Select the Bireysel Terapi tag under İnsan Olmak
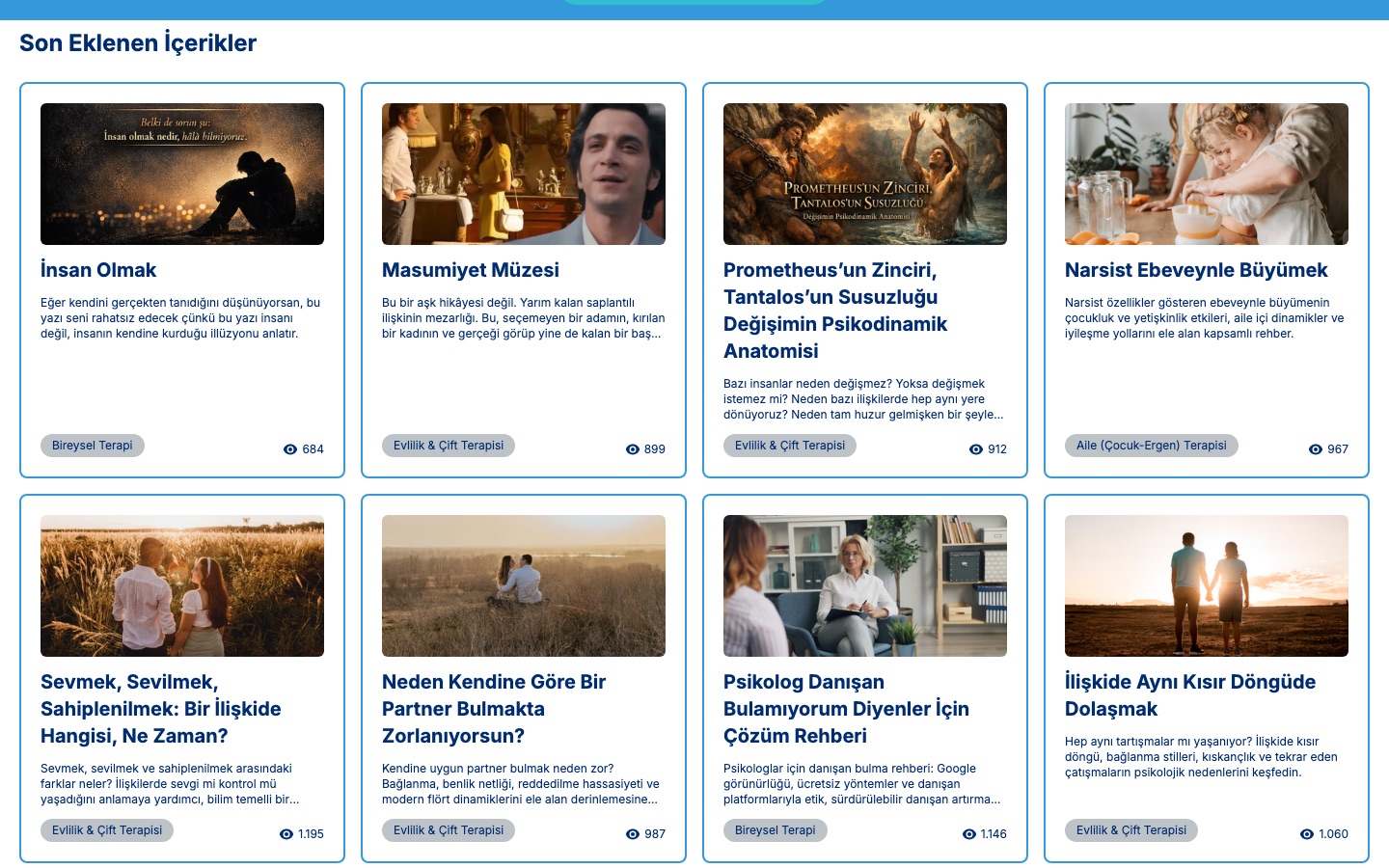 click(x=93, y=446)
